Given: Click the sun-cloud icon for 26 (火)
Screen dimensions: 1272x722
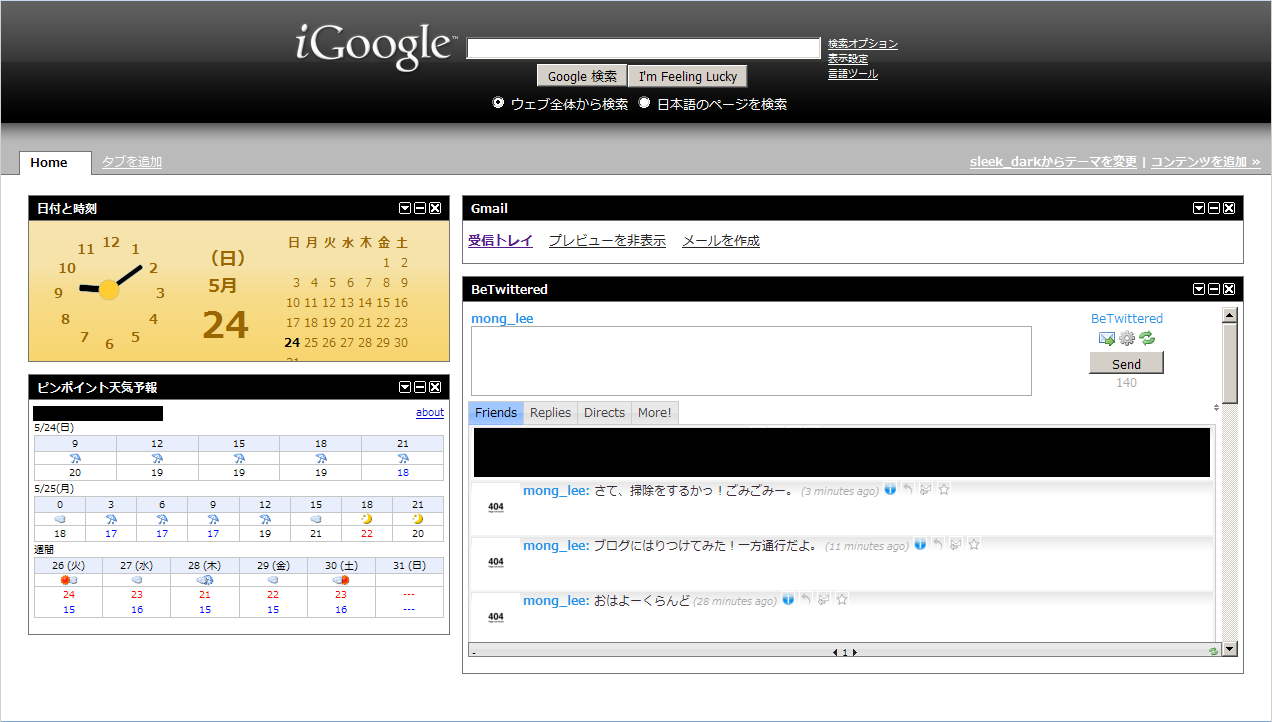Looking at the screenshot, I should (x=69, y=579).
